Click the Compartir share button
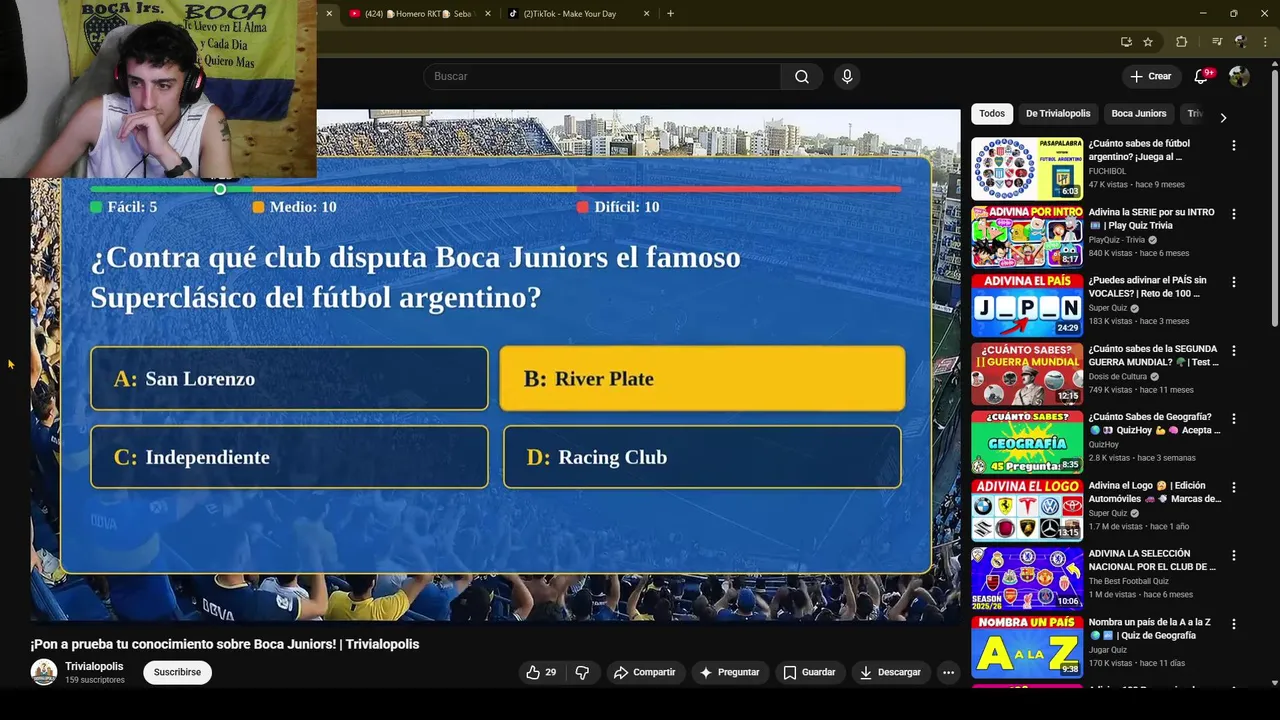This screenshot has width=1280, height=720. tap(644, 672)
